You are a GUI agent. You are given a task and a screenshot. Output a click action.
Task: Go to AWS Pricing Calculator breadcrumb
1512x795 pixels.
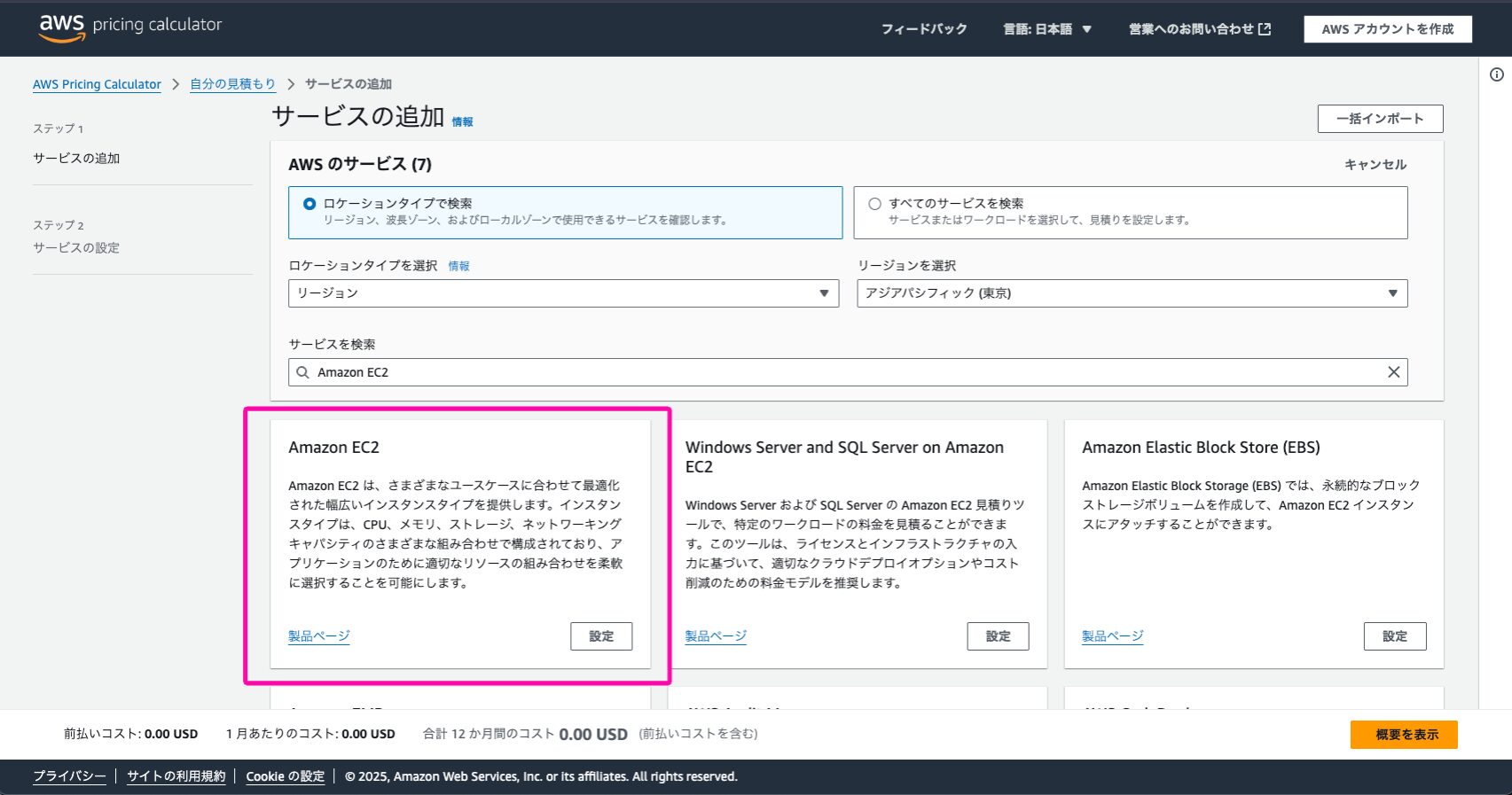pyautogui.click(x=97, y=84)
